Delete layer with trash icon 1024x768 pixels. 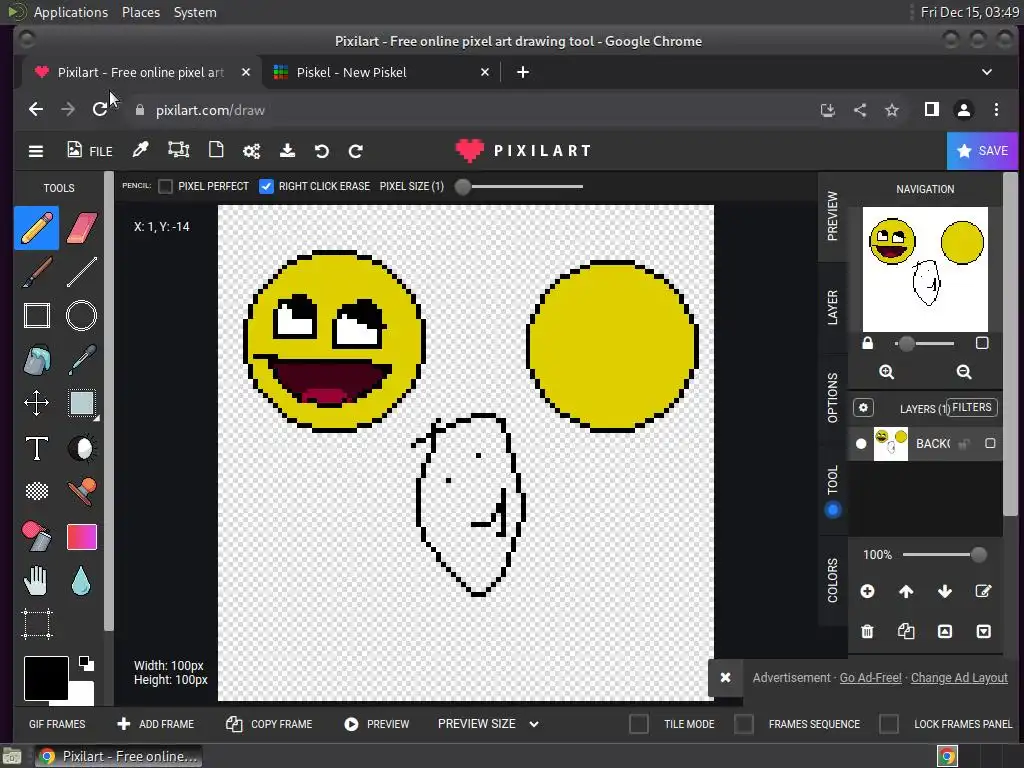pyautogui.click(x=867, y=632)
